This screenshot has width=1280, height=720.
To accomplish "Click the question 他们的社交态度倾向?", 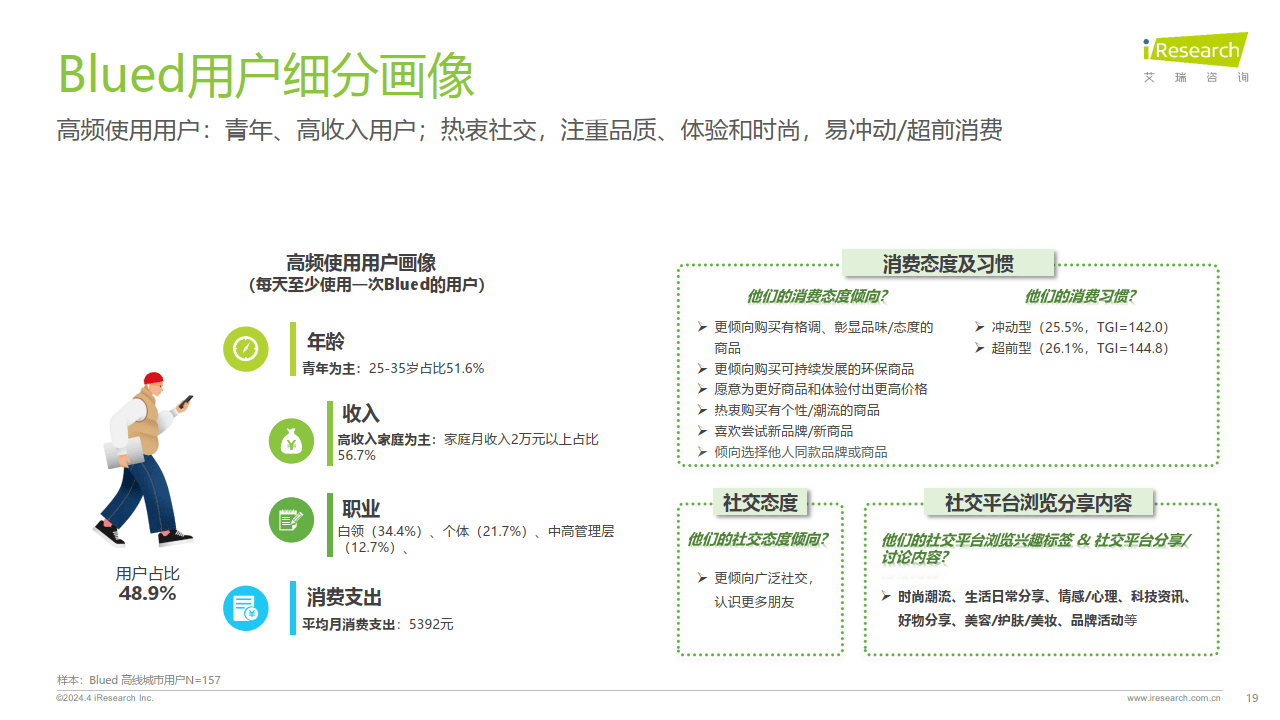I will coord(757,539).
